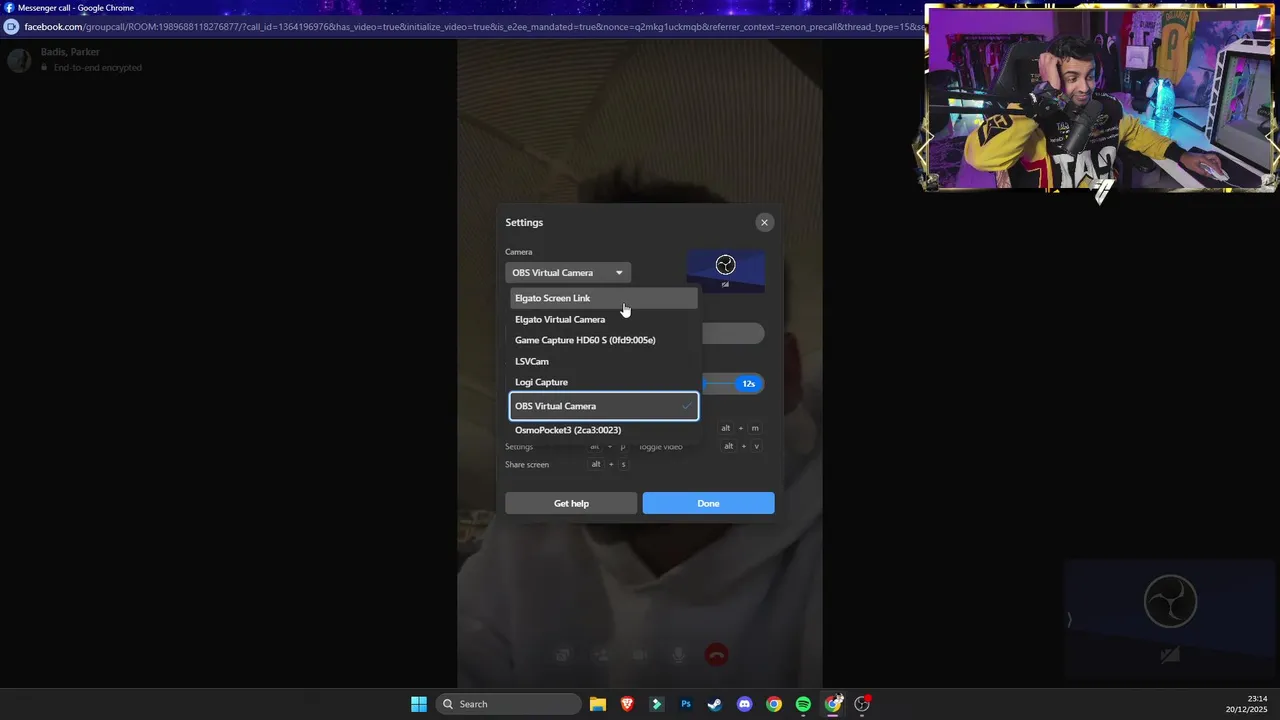Pick Game Capture HD60 S camera

click(x=603, y=340)
